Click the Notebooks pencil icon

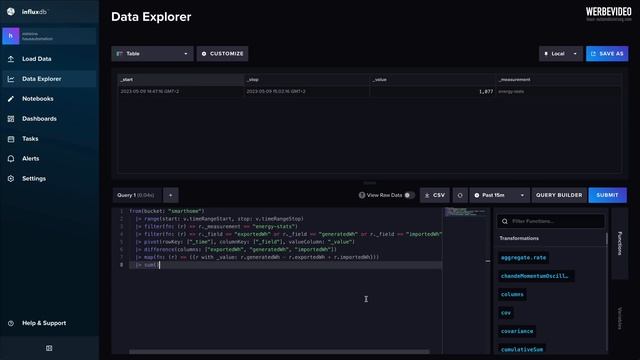click(11, 99)
